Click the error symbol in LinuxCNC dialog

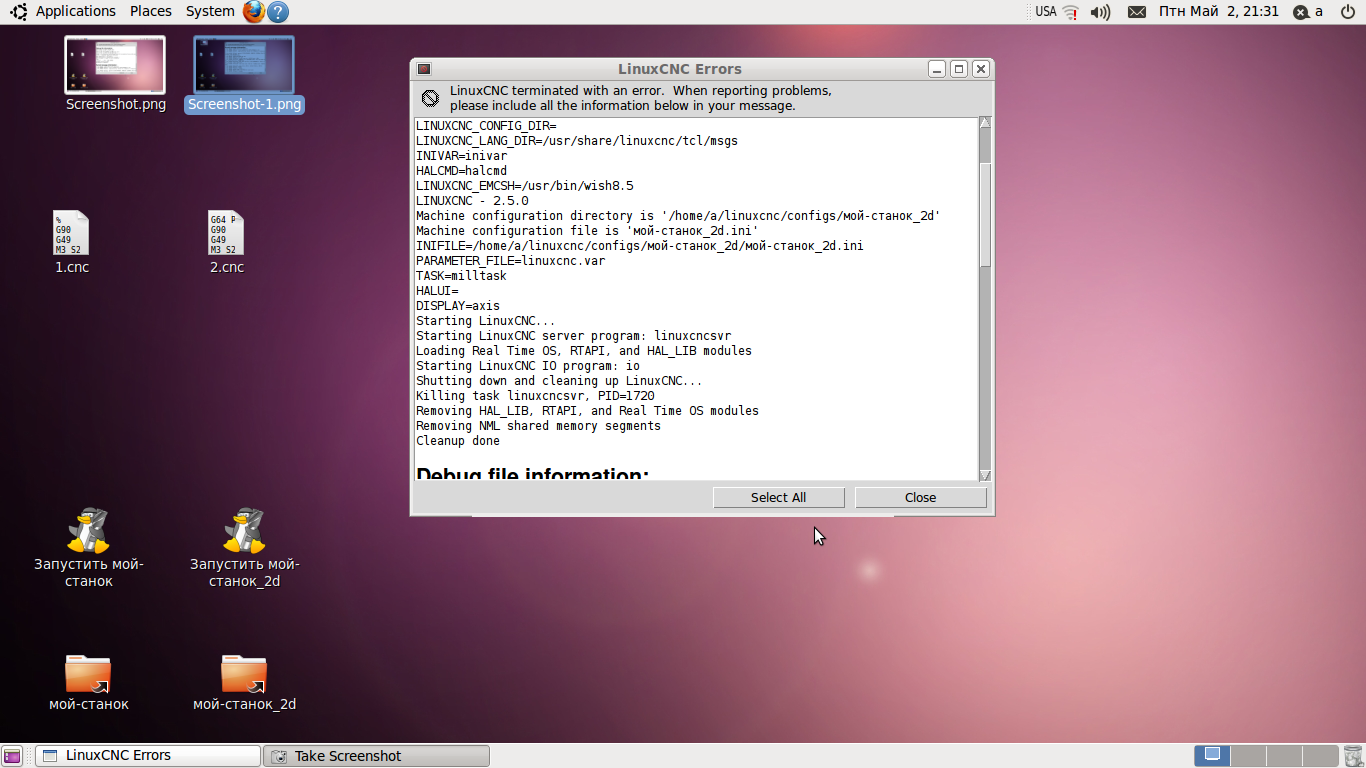430,98
